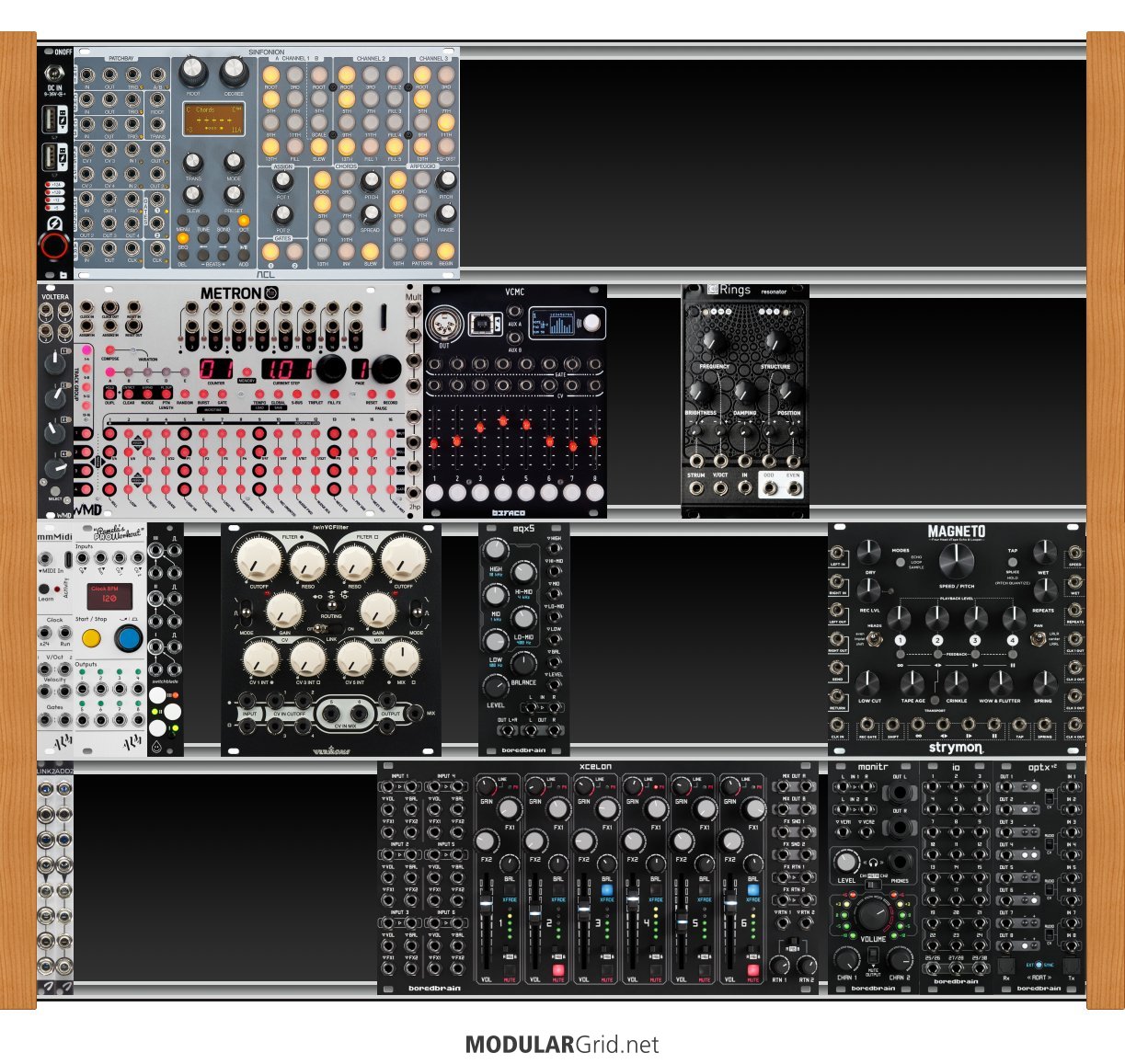The image size is (1125, 1064).
Task: Click the Magneto WOW & FLUTTER knob
Action: (1000, 682)
